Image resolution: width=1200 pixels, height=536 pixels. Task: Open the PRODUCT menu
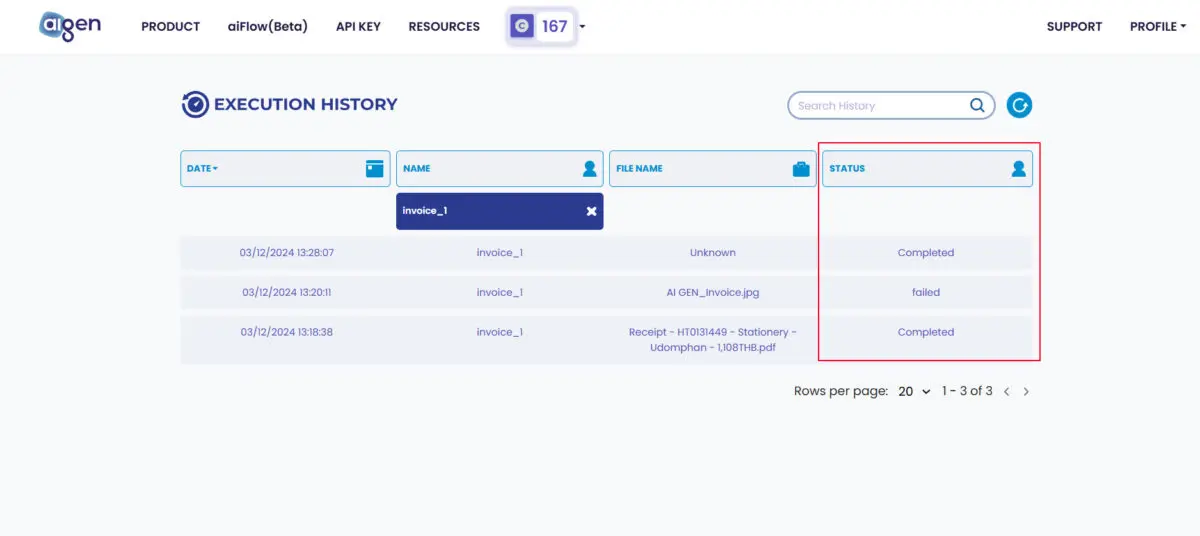(170, 27)
